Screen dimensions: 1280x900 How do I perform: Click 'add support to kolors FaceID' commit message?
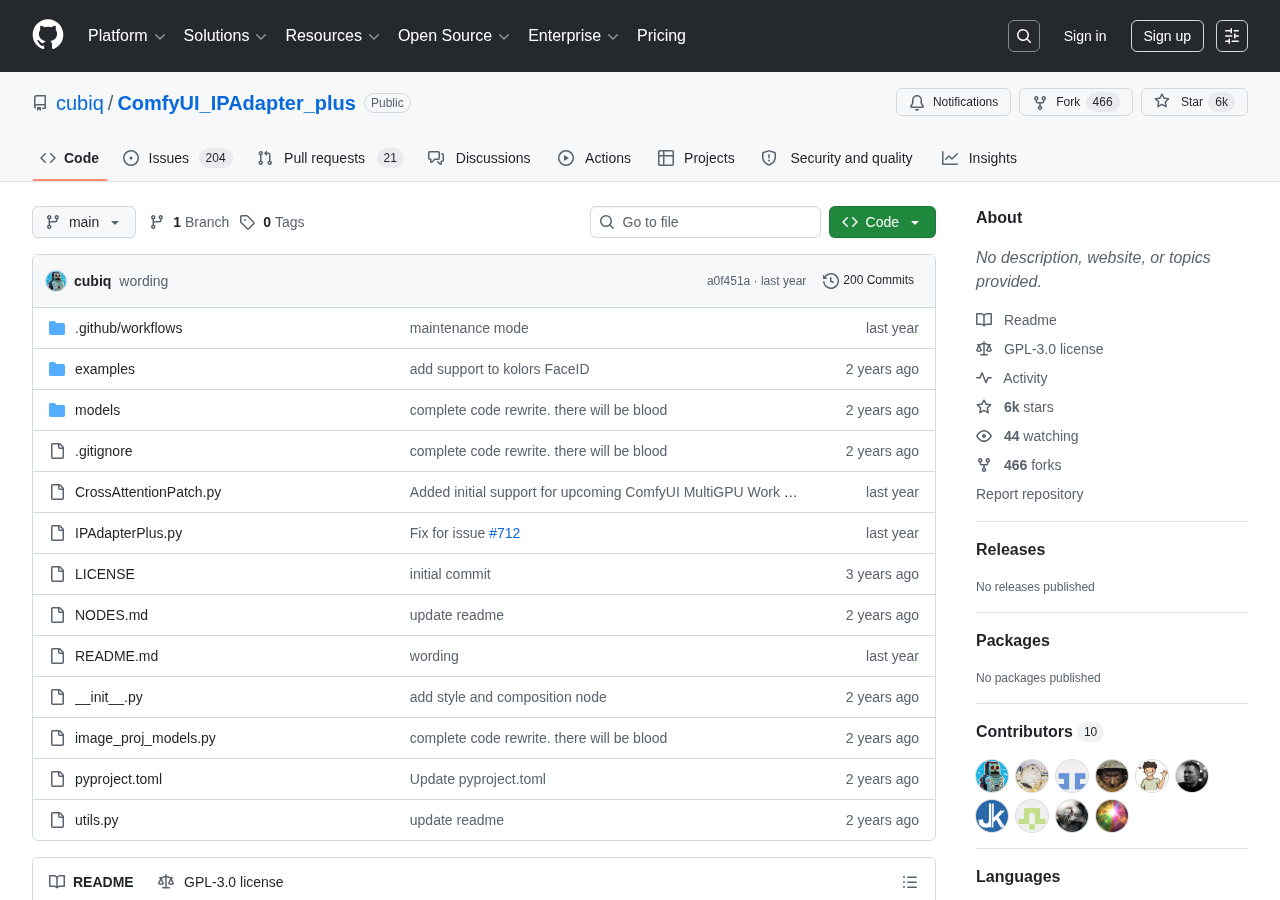click(x=500, y=369)
